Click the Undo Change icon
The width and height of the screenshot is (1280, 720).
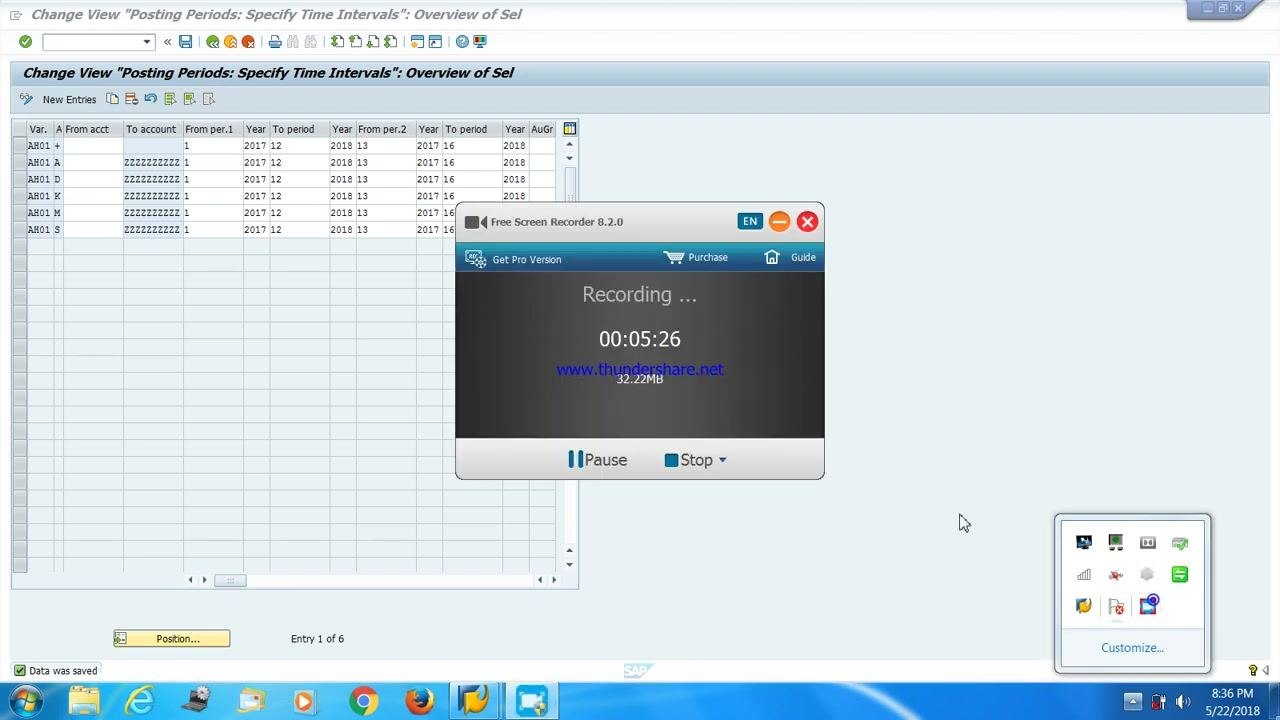[x=150, y=99]
